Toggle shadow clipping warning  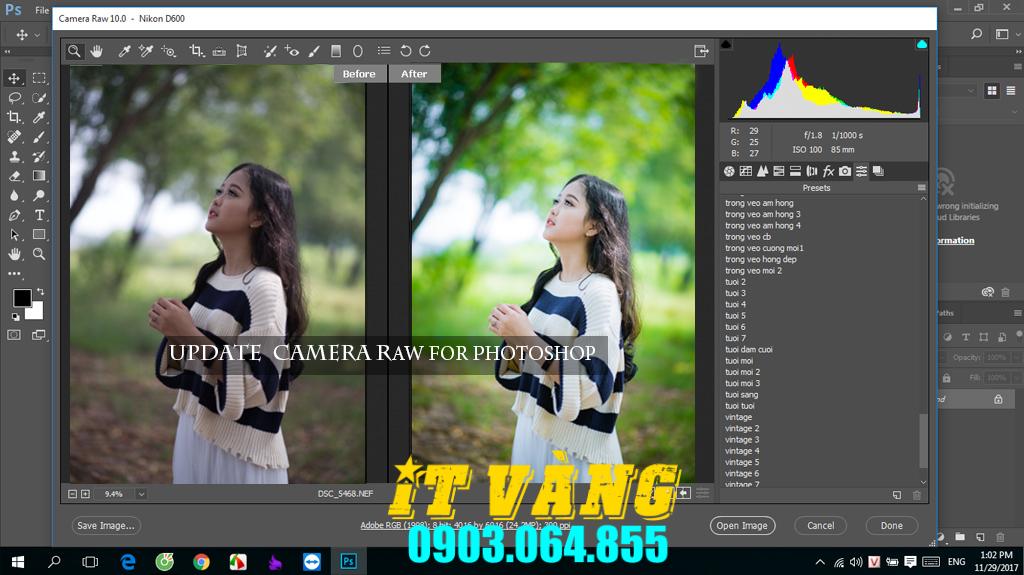click(726, 44)
